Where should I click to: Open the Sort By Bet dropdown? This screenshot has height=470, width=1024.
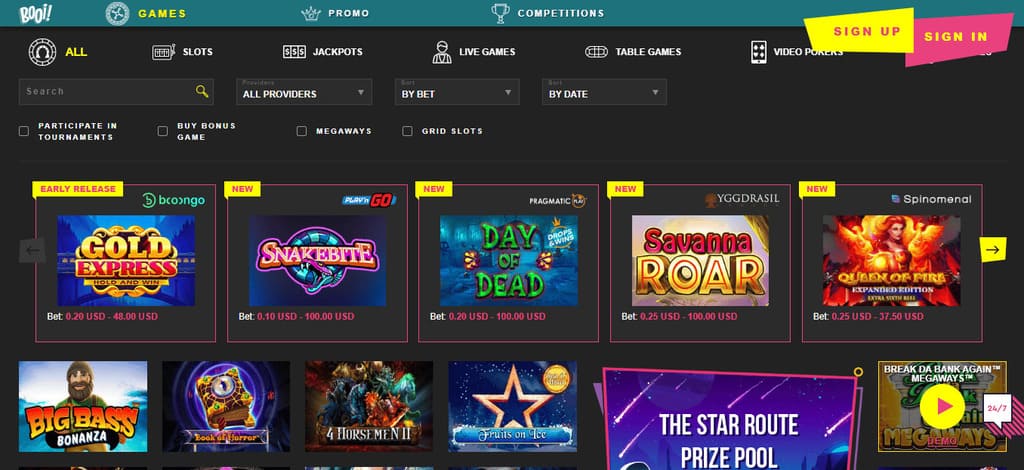coord(457,92)
